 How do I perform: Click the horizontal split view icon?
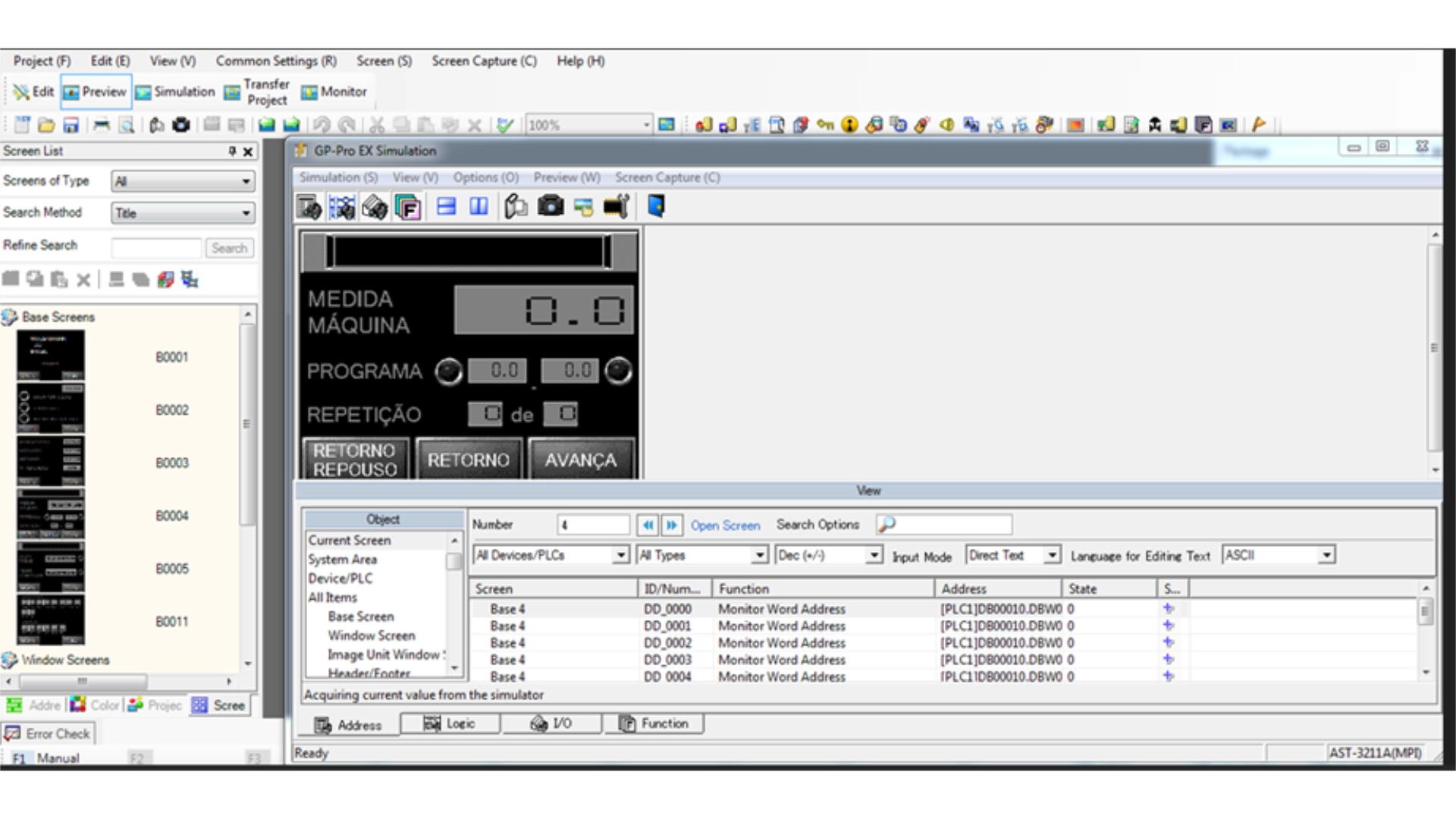[446, 206]
